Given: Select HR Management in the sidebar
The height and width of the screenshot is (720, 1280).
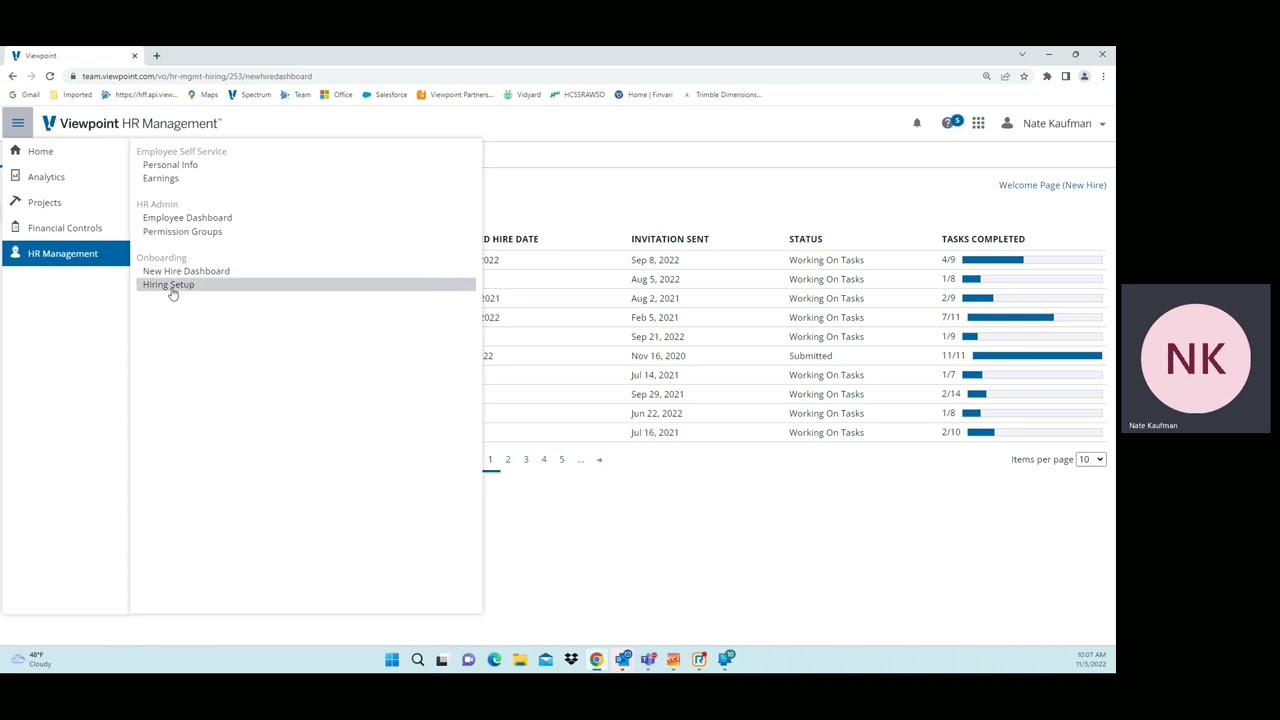Looking at the screenshot, I should [65, 253].
